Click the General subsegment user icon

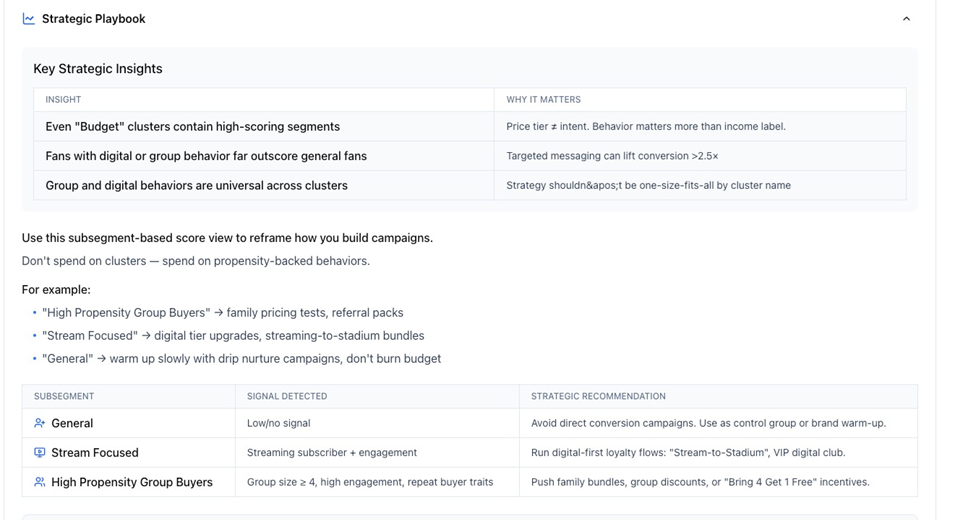(40, 423)
